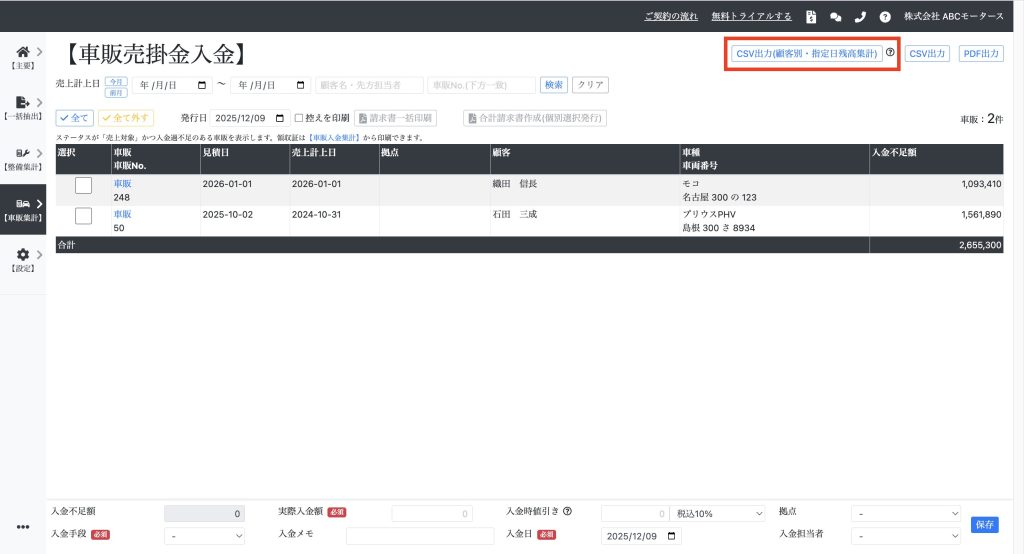Click help icon beside CSV出力(顧客別) button

pos(890,53)
